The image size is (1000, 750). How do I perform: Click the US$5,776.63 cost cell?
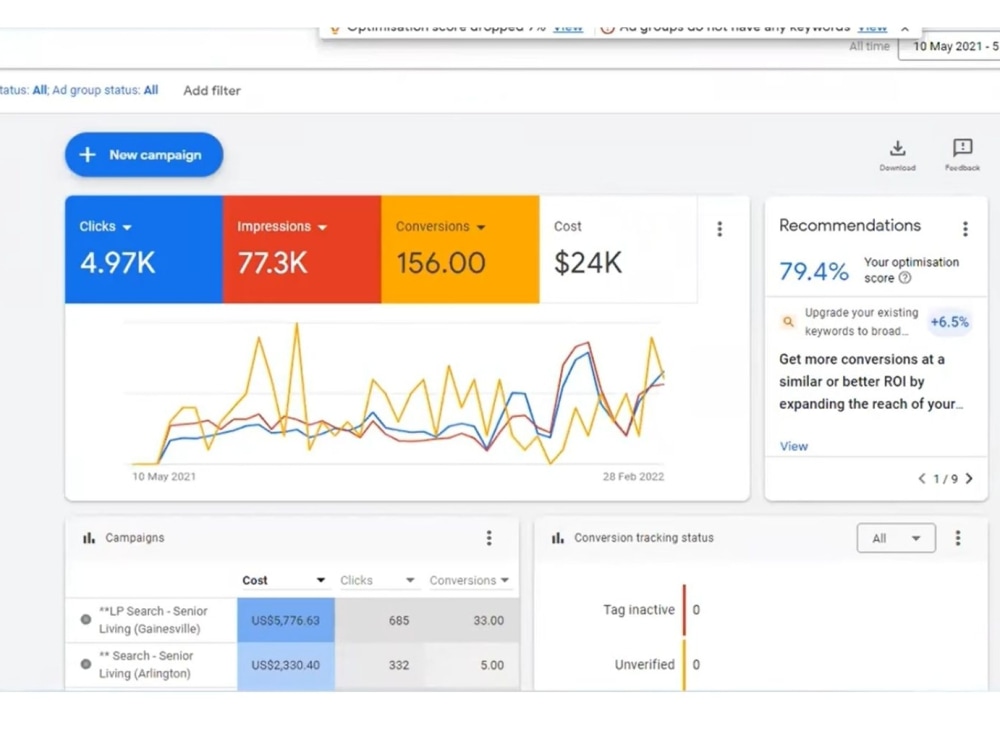(x=286, y=620)
